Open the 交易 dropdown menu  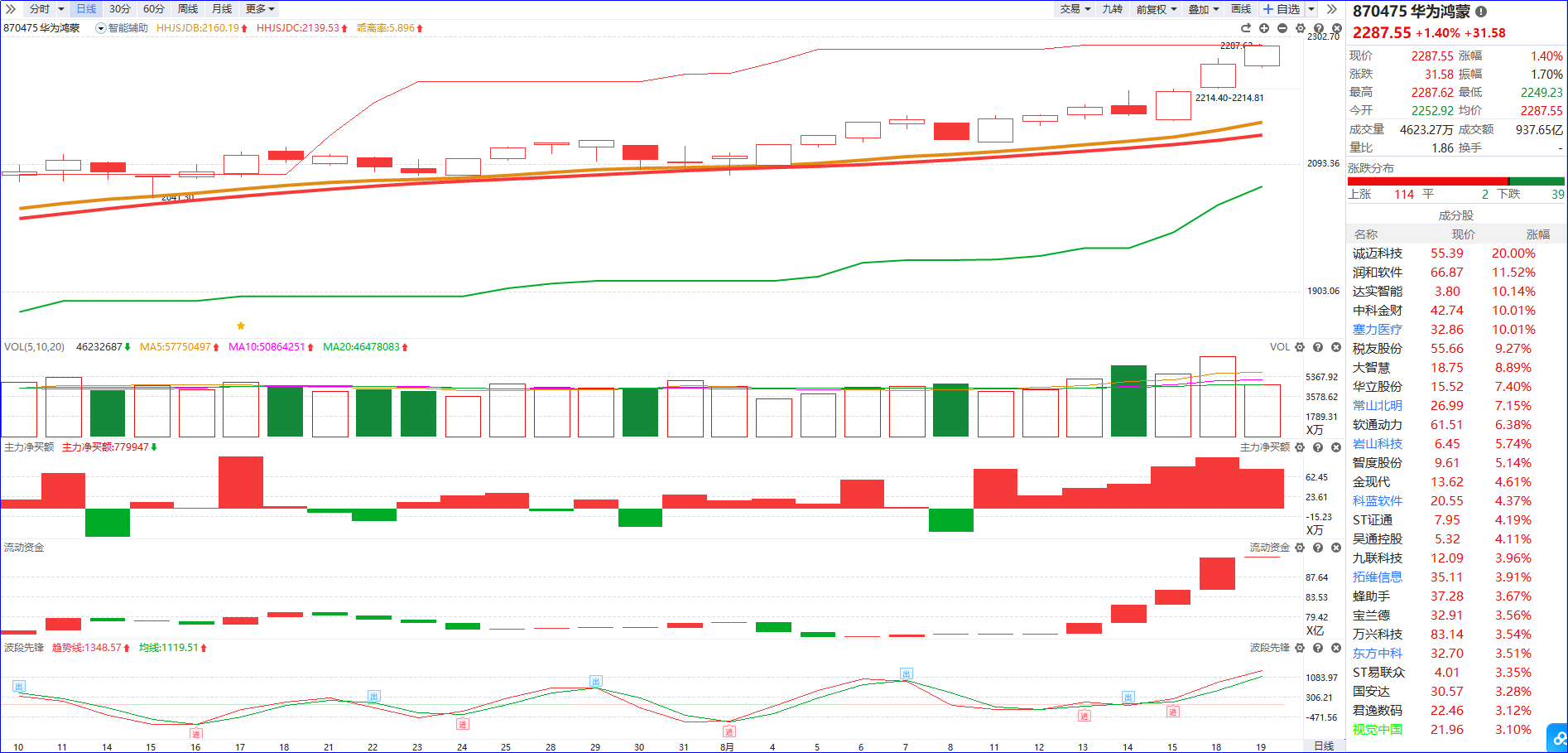1075,9
